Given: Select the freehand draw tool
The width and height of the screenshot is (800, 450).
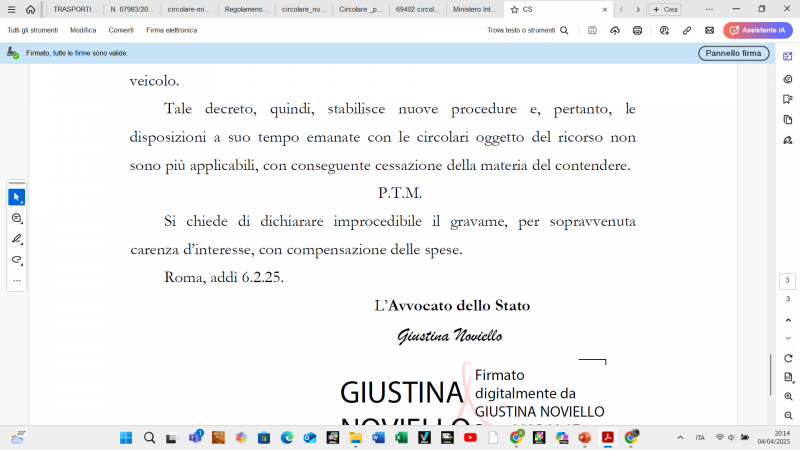Looking at the screenshot, I should click(17, 260).
